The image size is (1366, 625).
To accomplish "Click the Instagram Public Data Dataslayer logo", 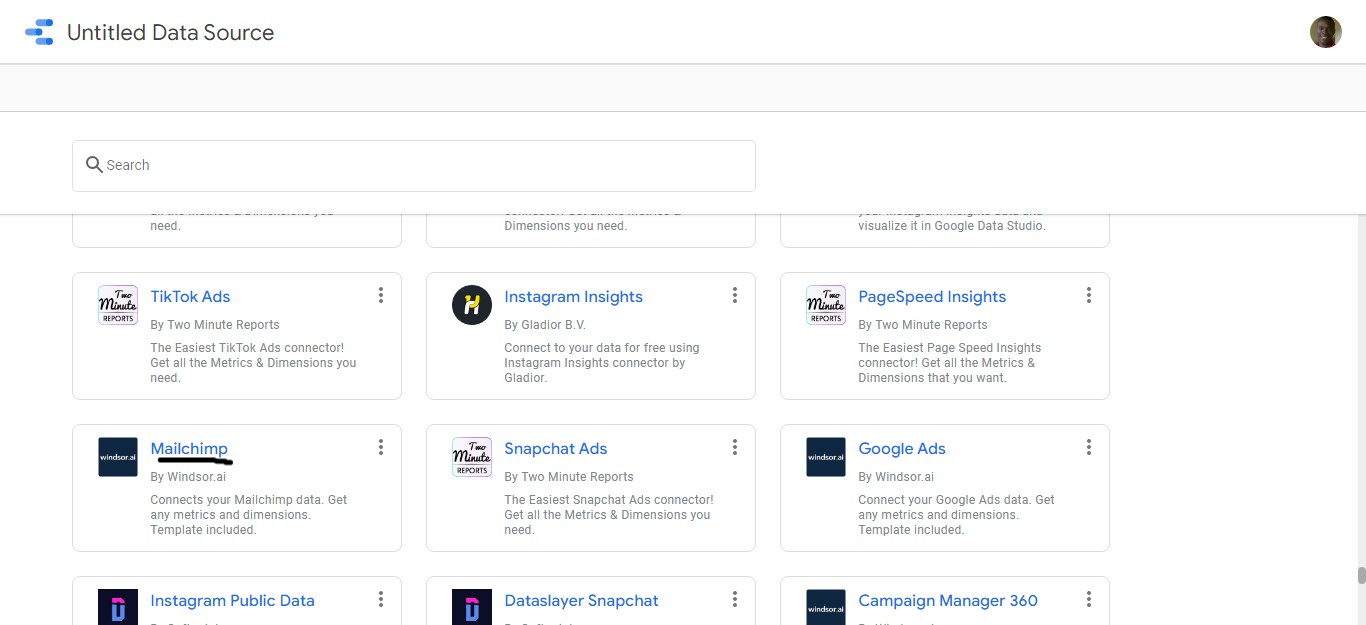I will (118, 607).
